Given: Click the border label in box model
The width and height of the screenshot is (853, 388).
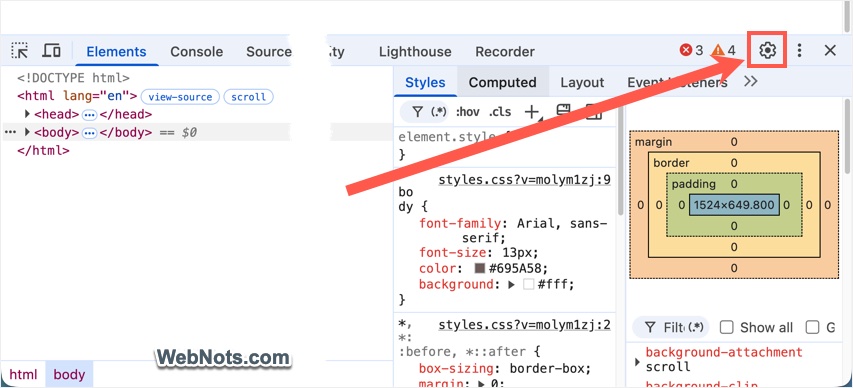Looking at the screenshot, I should pyautogui.click(x=671, y=163).
